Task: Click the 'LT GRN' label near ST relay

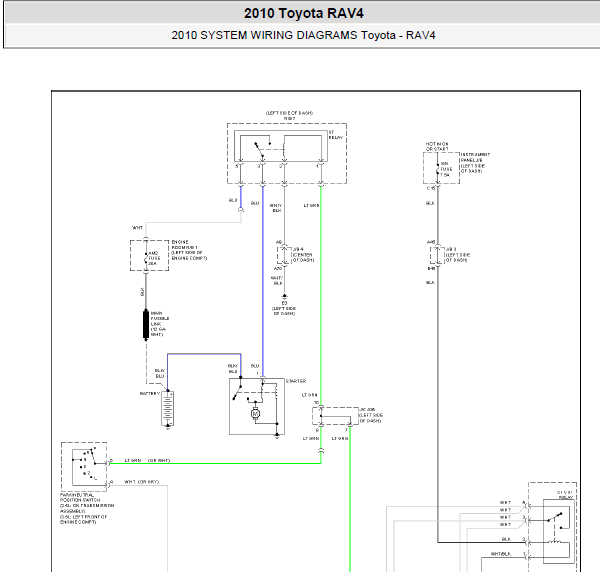Action: coord(311,205)
